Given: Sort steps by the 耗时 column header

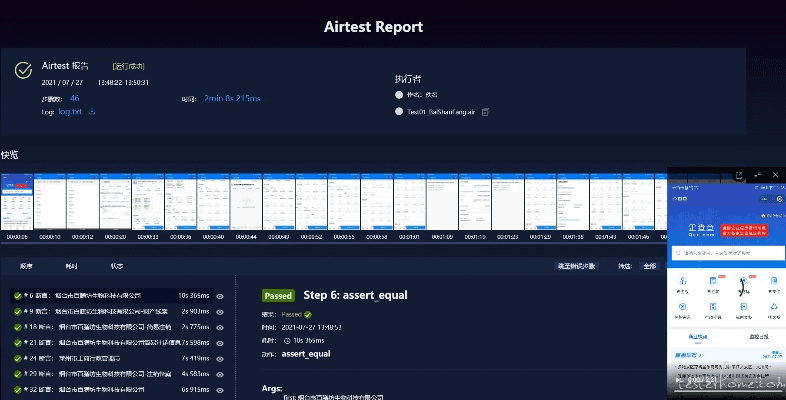Looking at the screenshot, I should 71,267.
